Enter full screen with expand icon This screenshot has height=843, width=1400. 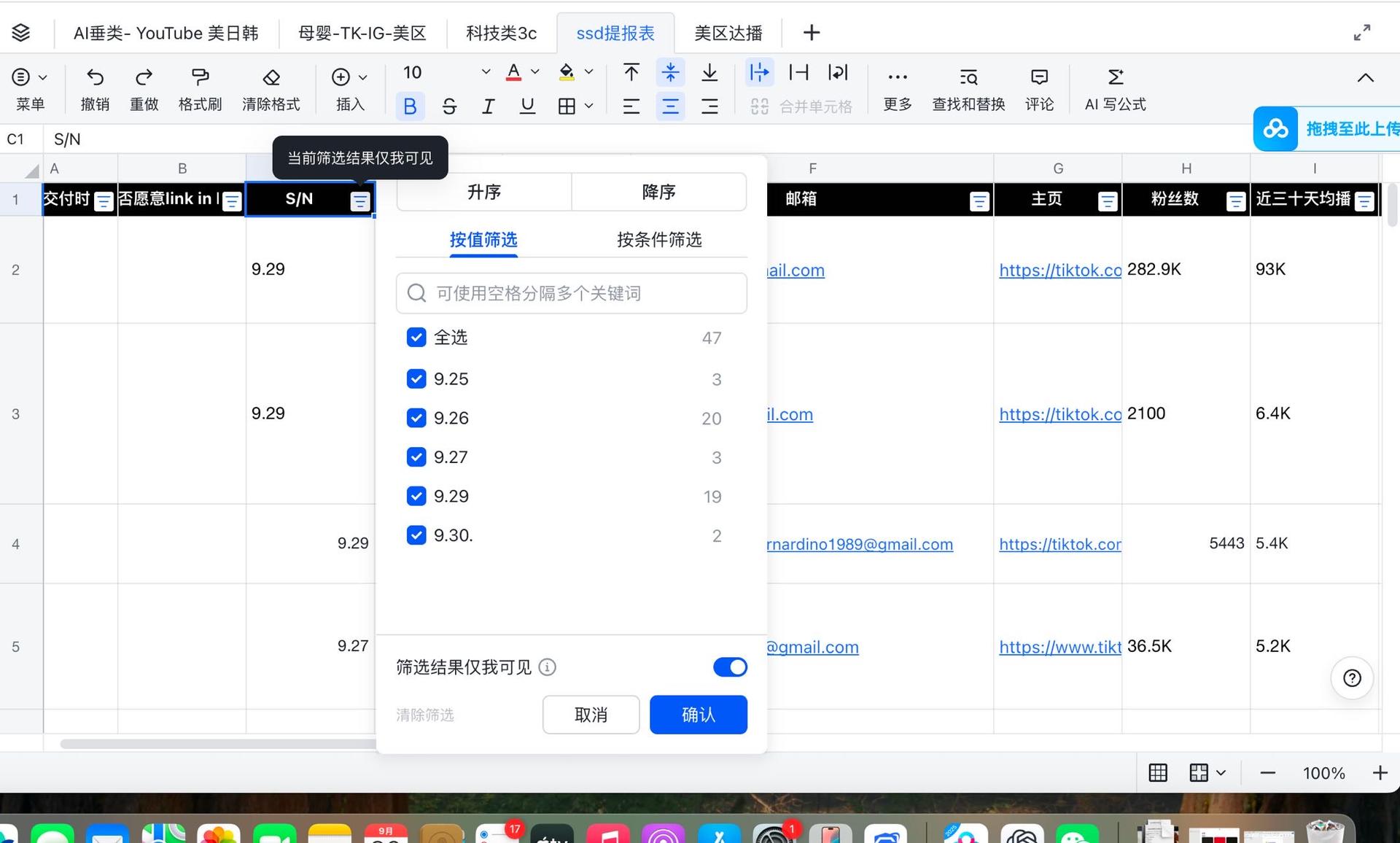[x=1361, y=33]
